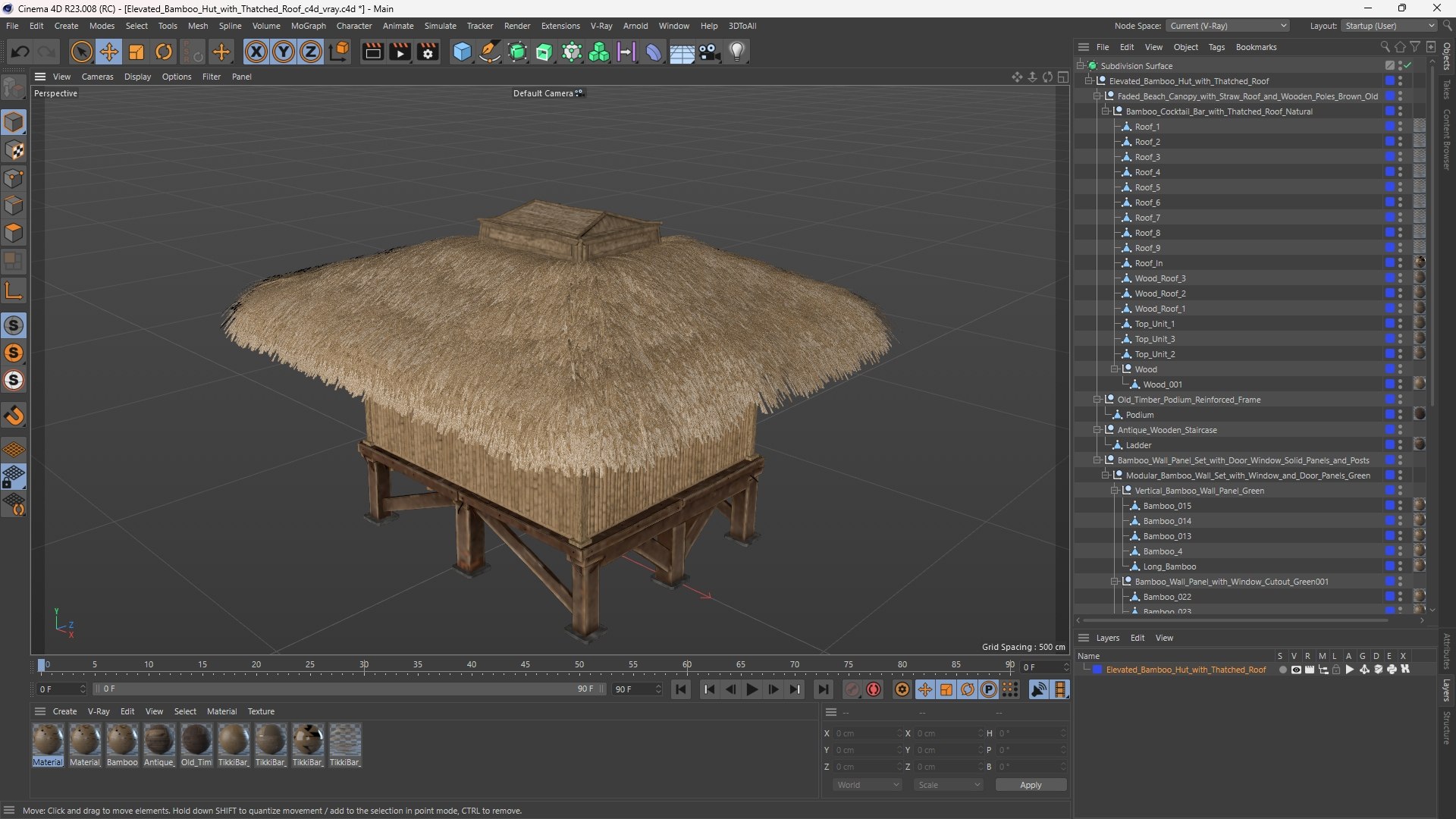The height and width of the screenshot is (819, 1456).
Task: Collapse Elevated_Bamboo_Hut_with_Thatched_Roof node
Action: (x=1089, y=81)
